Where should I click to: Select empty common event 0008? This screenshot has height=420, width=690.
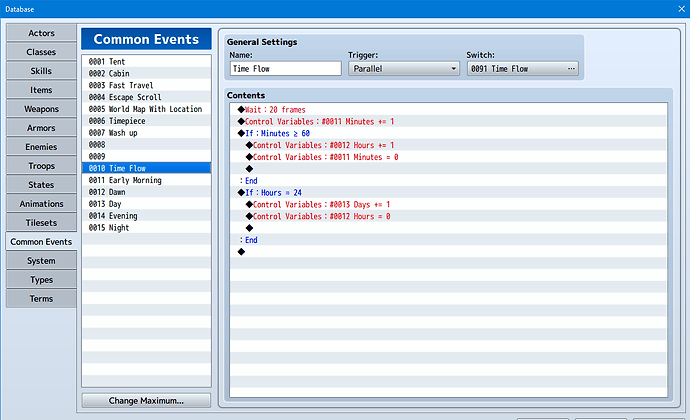[146, 145]
